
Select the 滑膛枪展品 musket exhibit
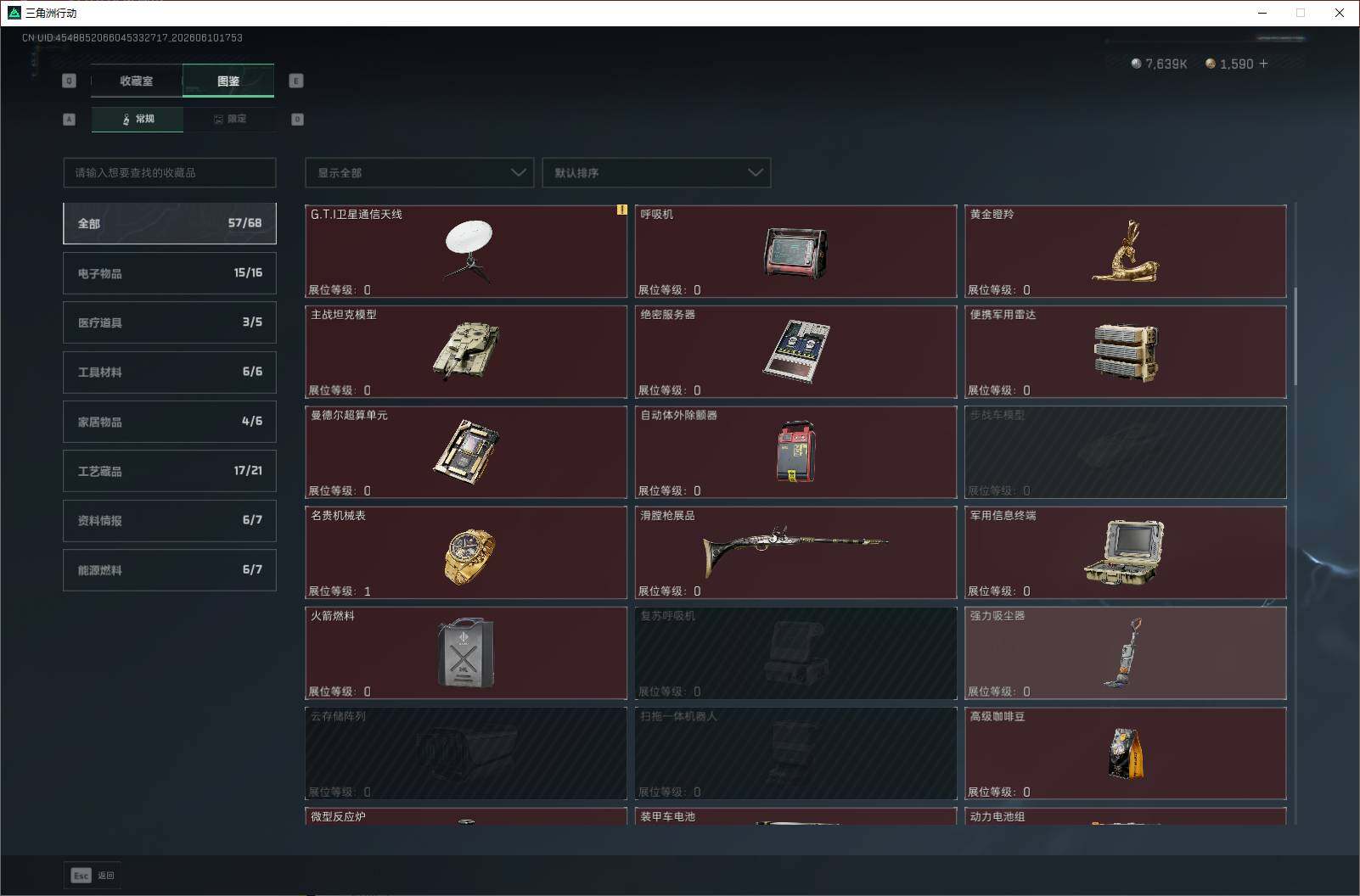795,552
